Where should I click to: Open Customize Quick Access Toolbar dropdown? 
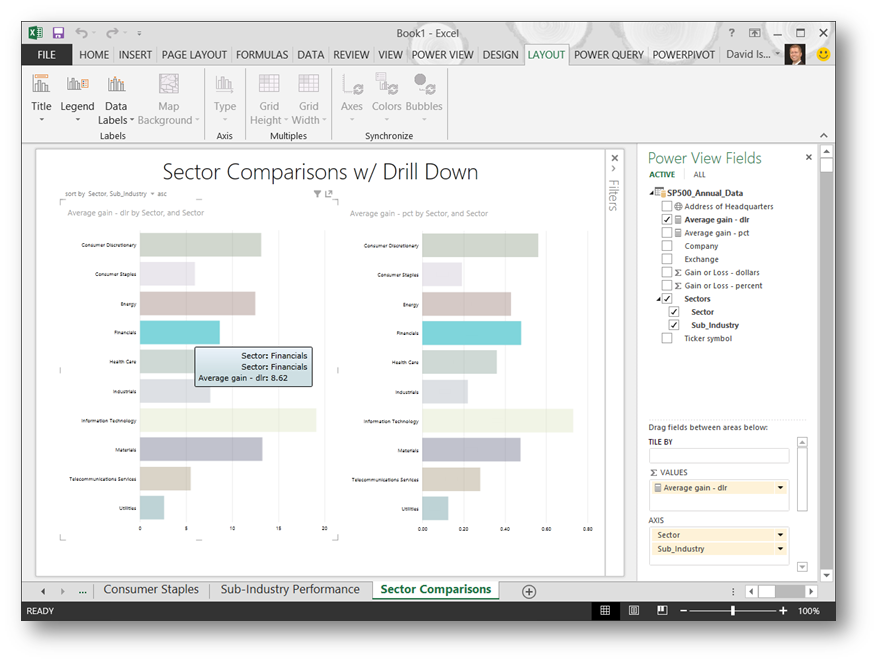pos(139,33)
